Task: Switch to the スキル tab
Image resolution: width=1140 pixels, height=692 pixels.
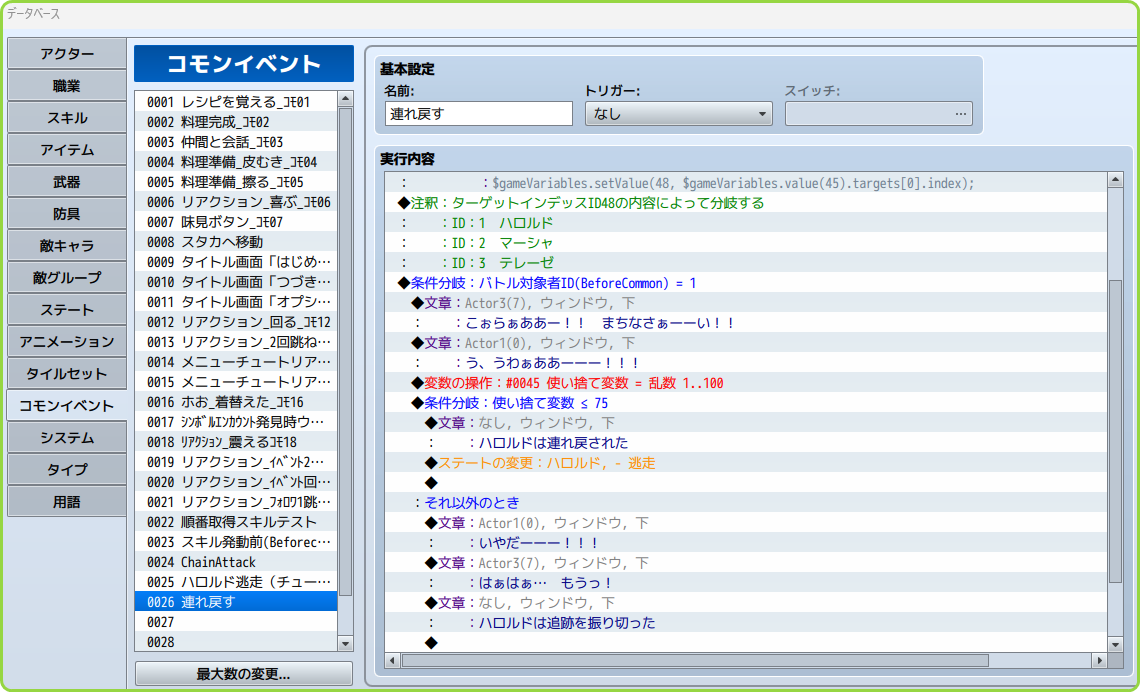Action: (x=67, y=118)
